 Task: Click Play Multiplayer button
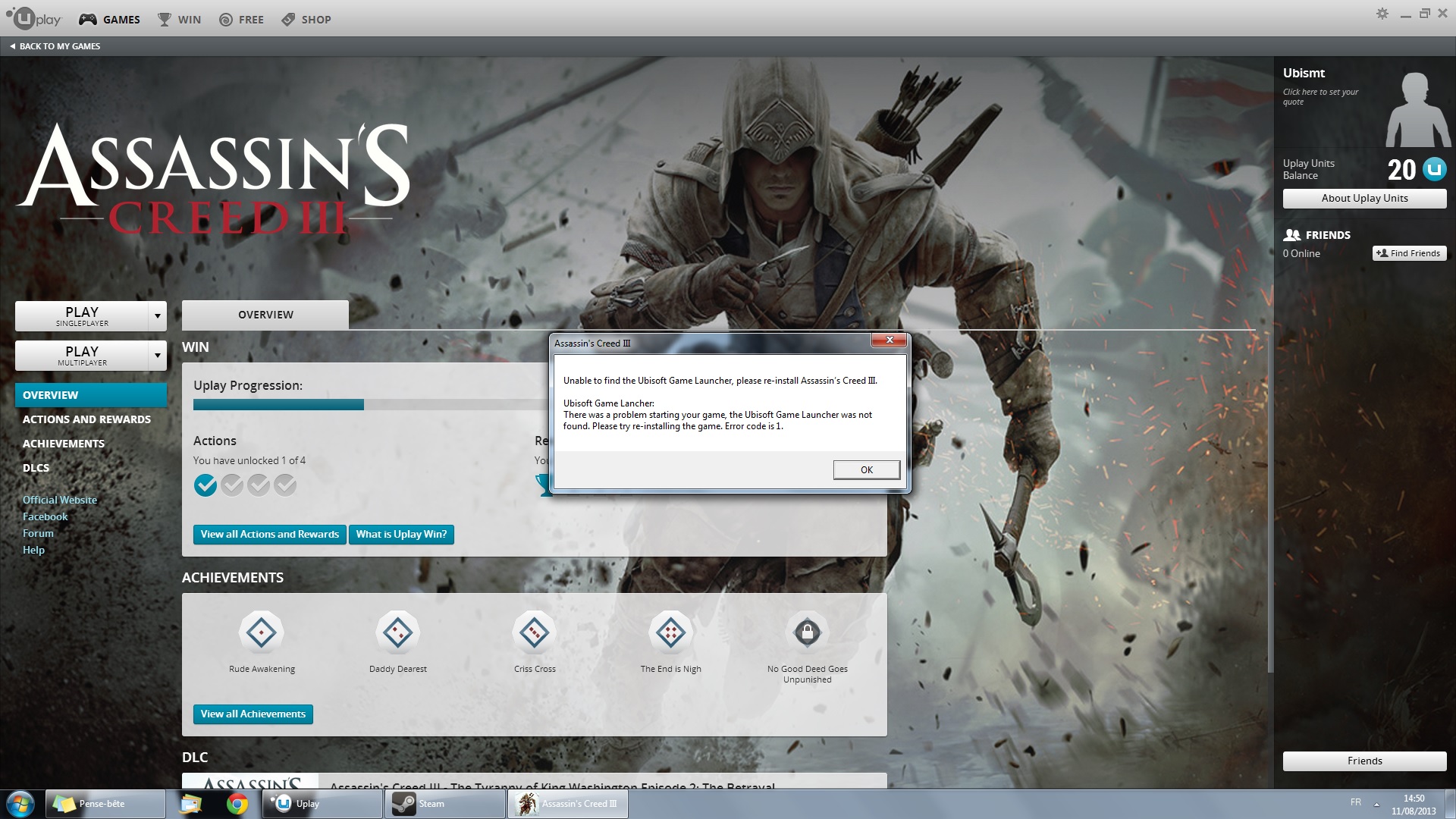[82, 356]
